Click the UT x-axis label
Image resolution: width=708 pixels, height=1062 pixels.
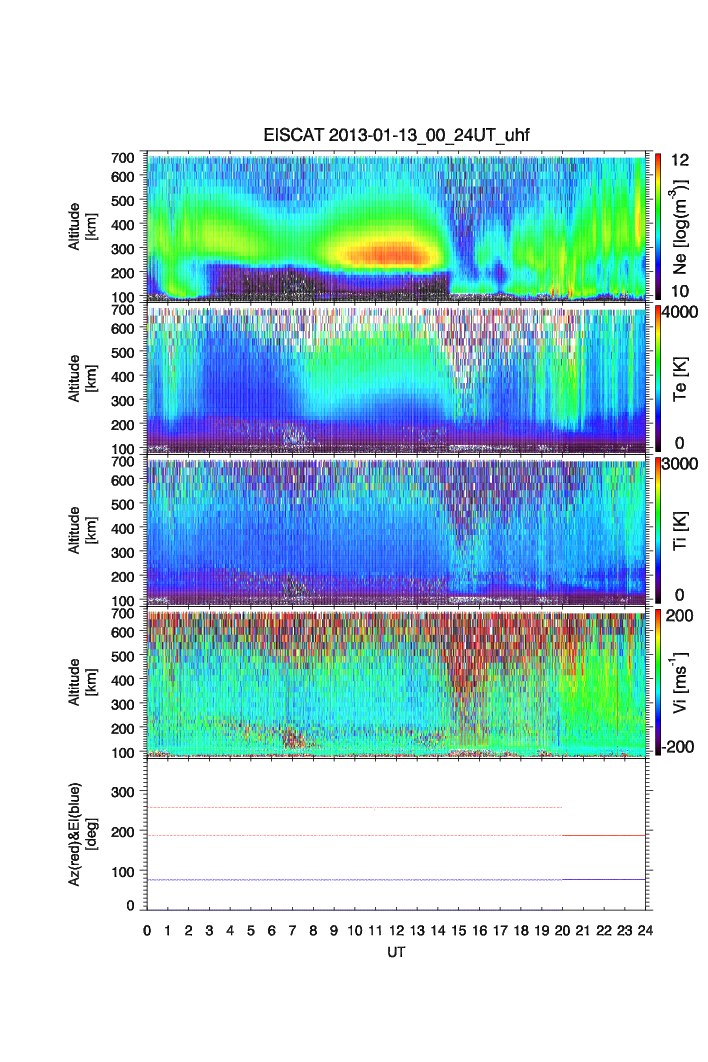[397, 952]
